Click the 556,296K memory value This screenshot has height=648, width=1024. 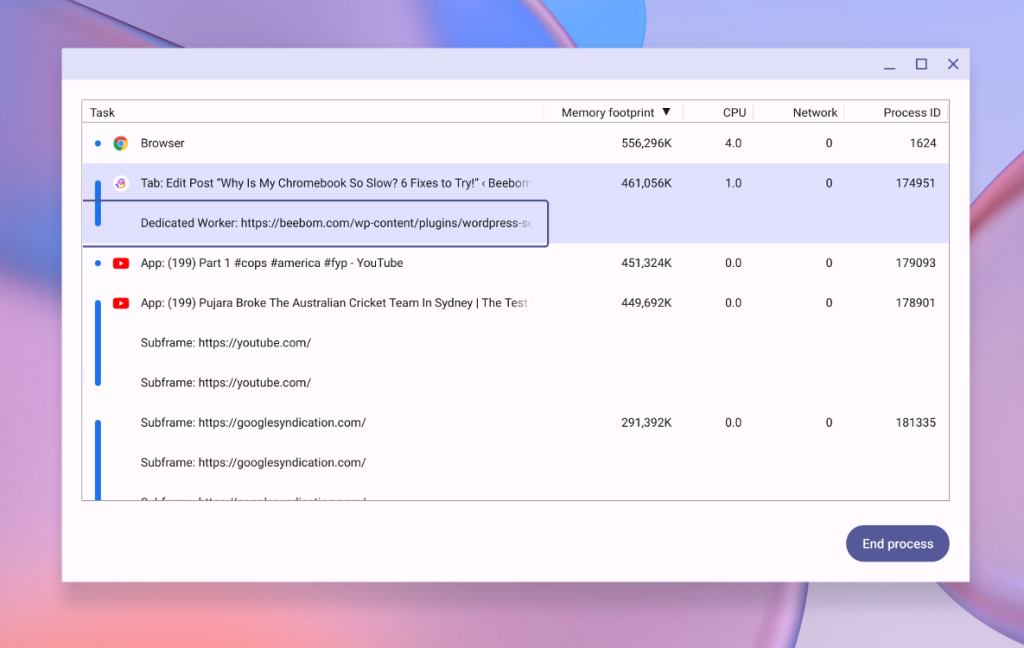click(646, 143)
